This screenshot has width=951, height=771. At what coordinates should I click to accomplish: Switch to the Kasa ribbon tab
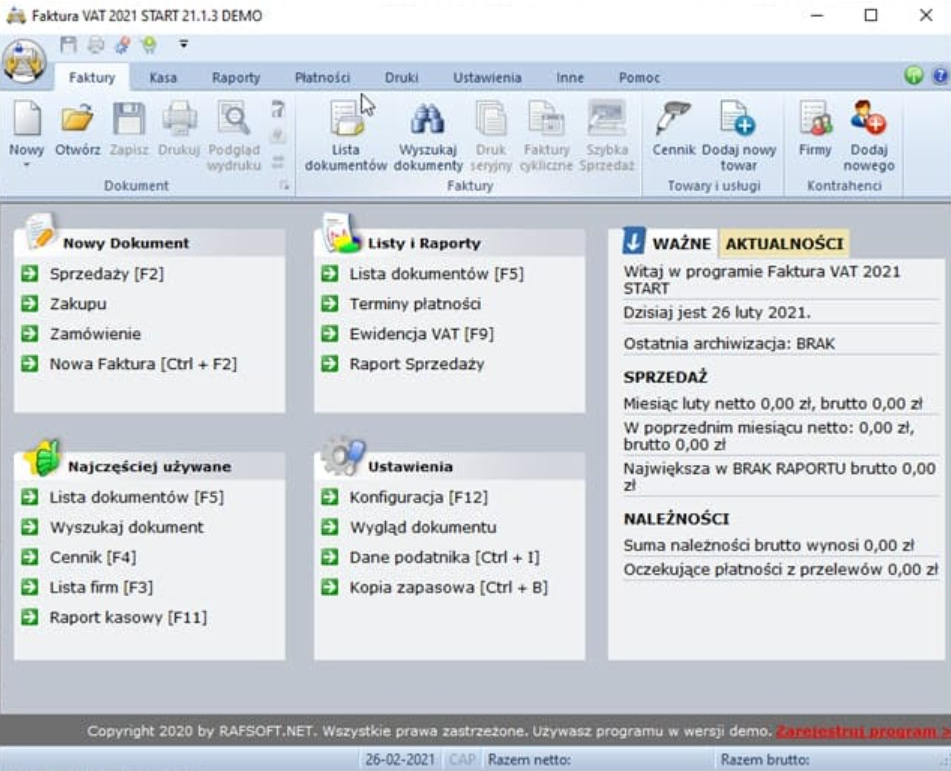coord(163,77)
